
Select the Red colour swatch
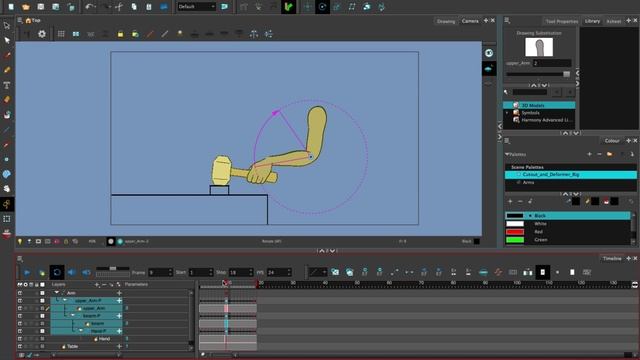click(515, 231)
